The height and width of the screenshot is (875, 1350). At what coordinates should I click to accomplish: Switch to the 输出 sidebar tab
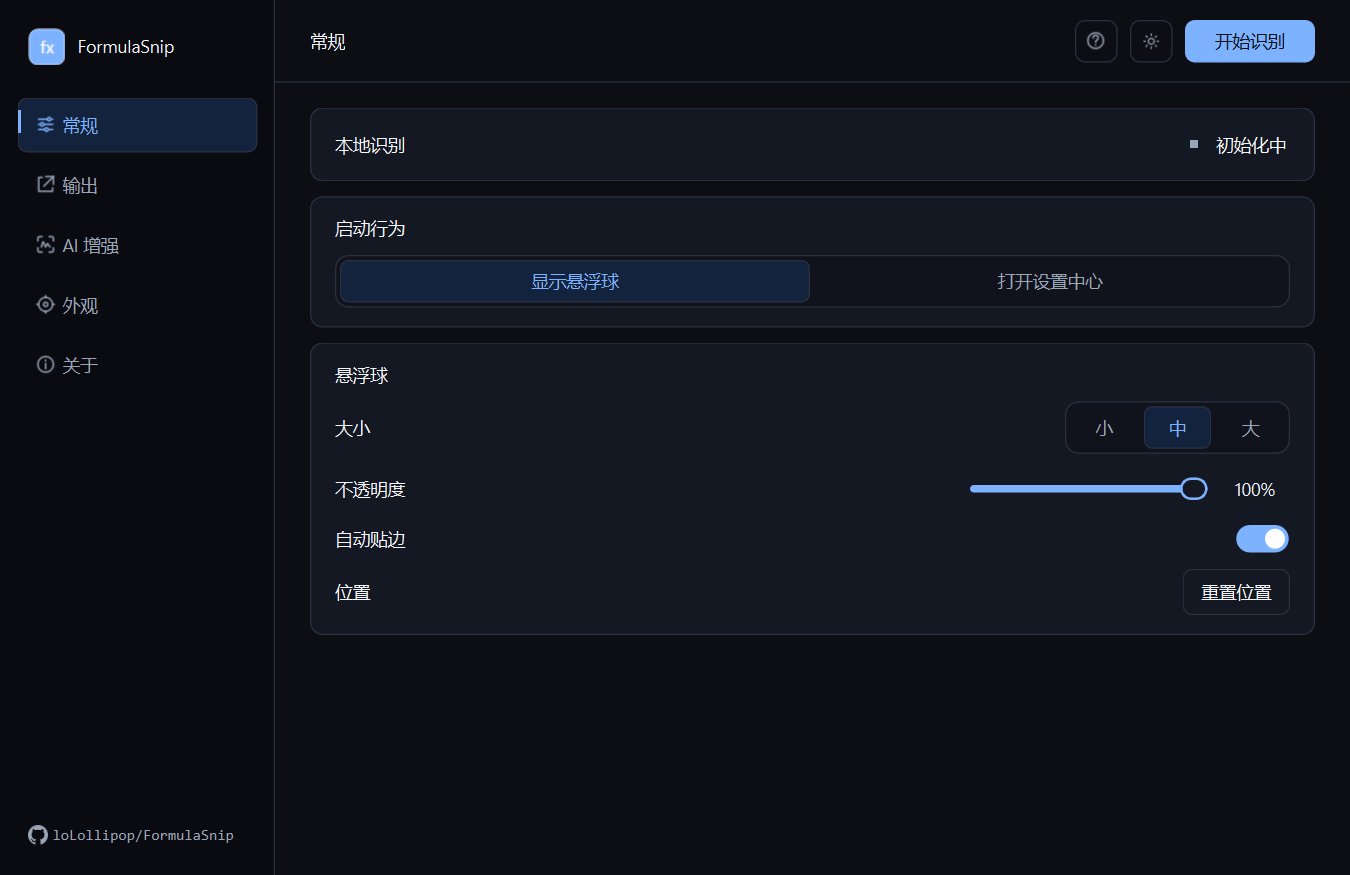click(138, 185)
